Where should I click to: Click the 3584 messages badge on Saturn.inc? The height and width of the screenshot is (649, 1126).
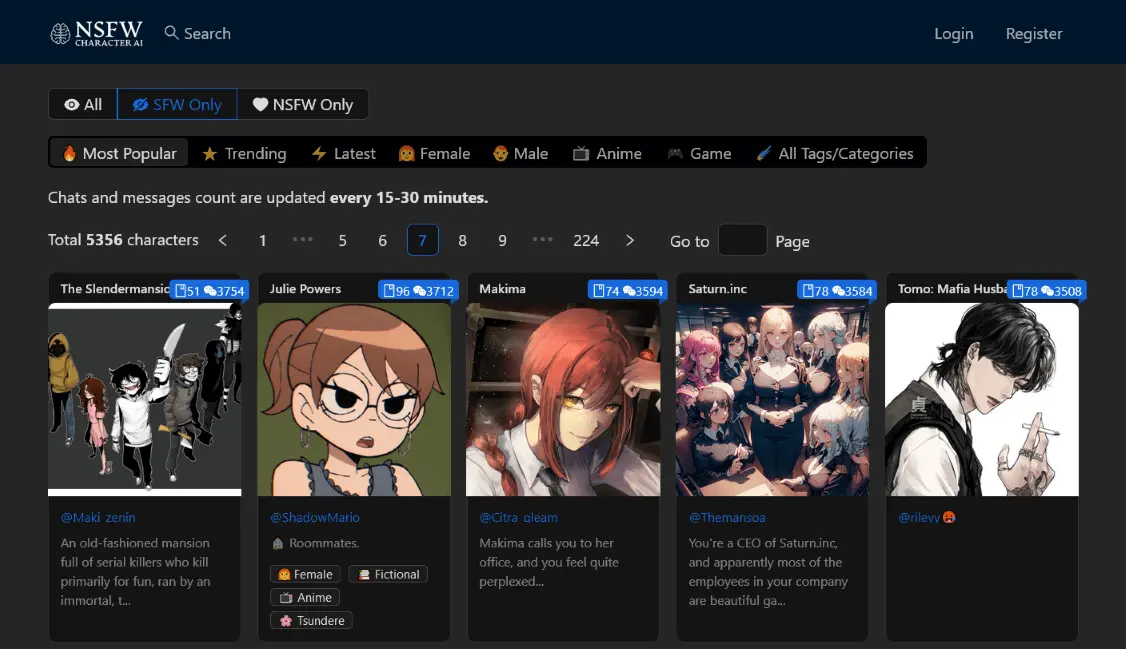(852, 291)
